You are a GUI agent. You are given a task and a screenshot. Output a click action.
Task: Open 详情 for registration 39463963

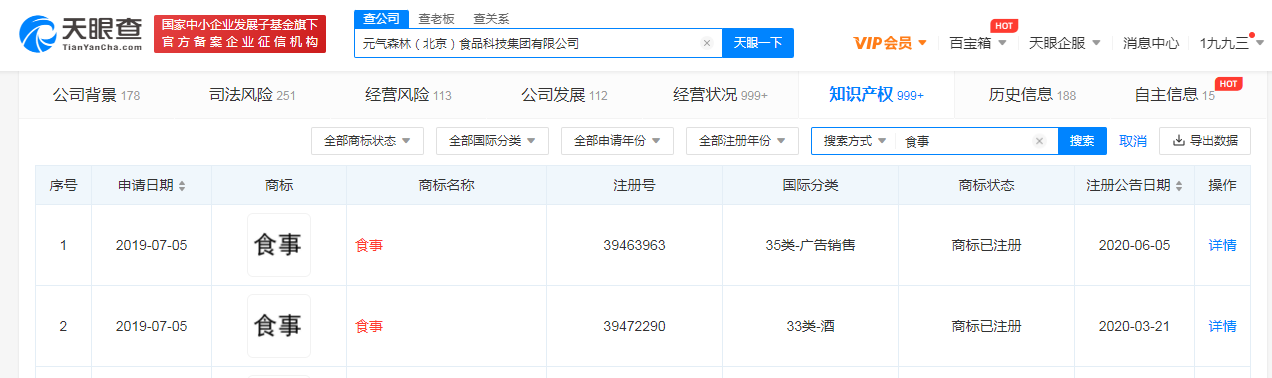1222,245
